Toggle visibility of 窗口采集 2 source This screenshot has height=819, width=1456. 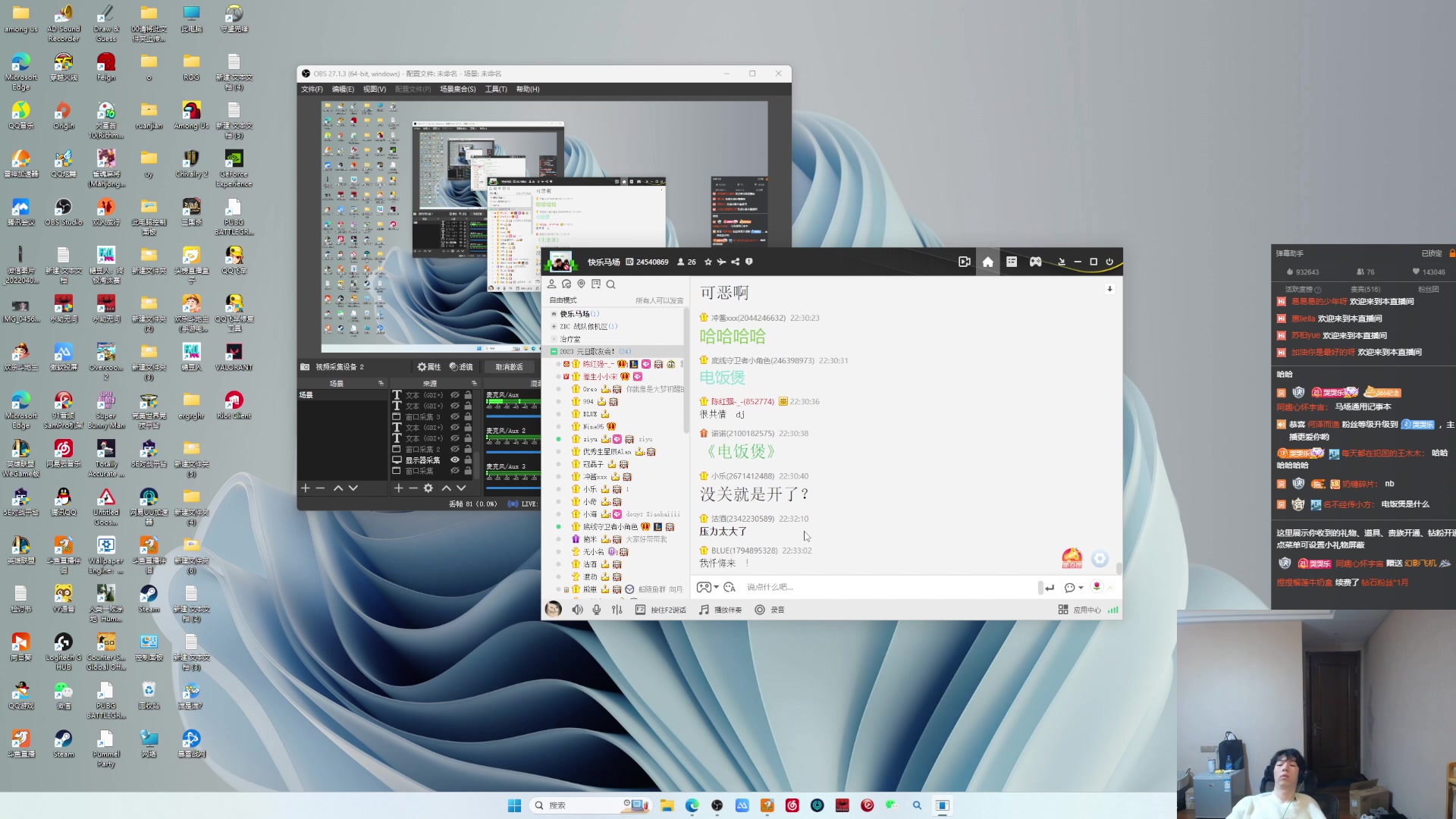point(455,449)
